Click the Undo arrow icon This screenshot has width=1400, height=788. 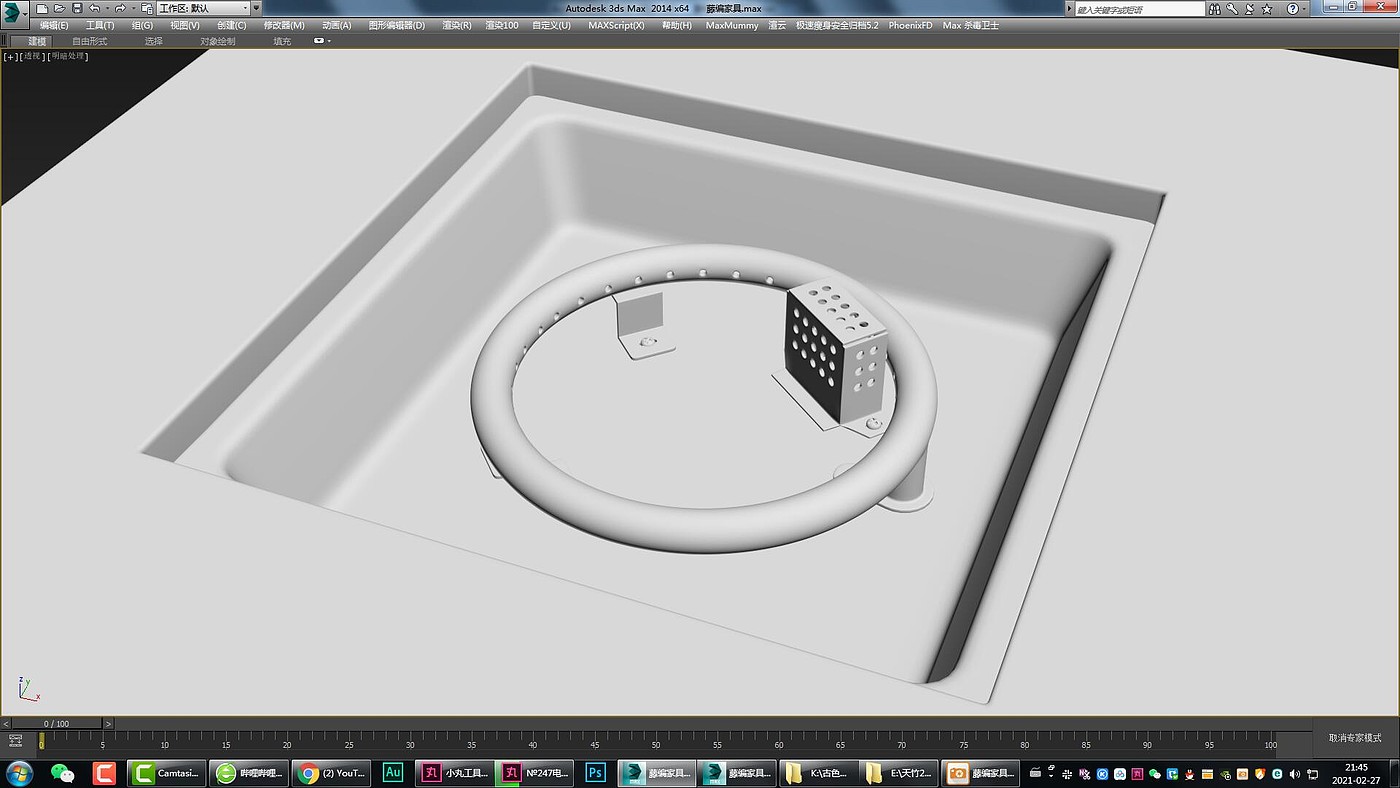94,8
